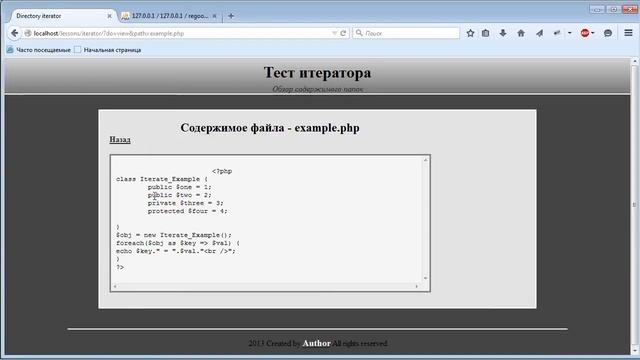Click the Назад link
This screenshot has height=360, width=640.
[x=120, y=140]
